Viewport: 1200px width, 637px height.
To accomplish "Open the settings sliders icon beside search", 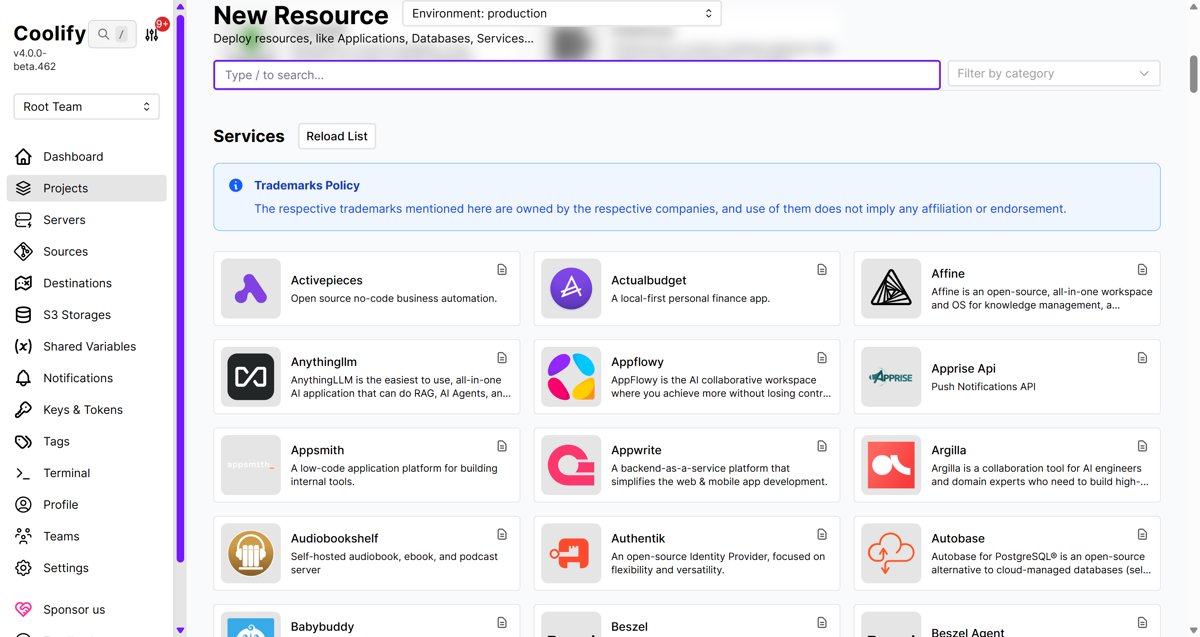I will [152, 35].
